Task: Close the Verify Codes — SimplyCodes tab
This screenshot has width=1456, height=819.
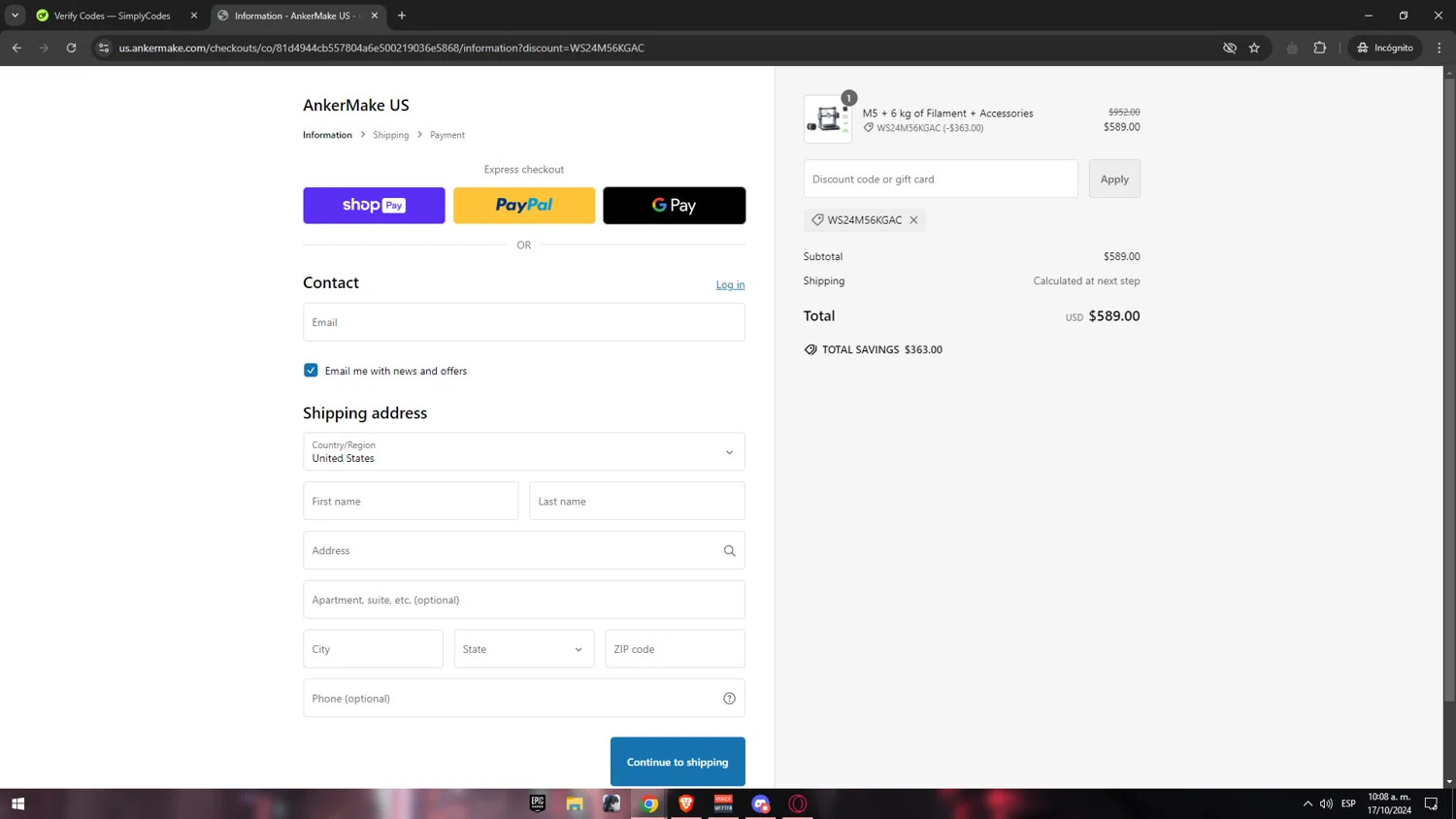Action: pos(194,16)
